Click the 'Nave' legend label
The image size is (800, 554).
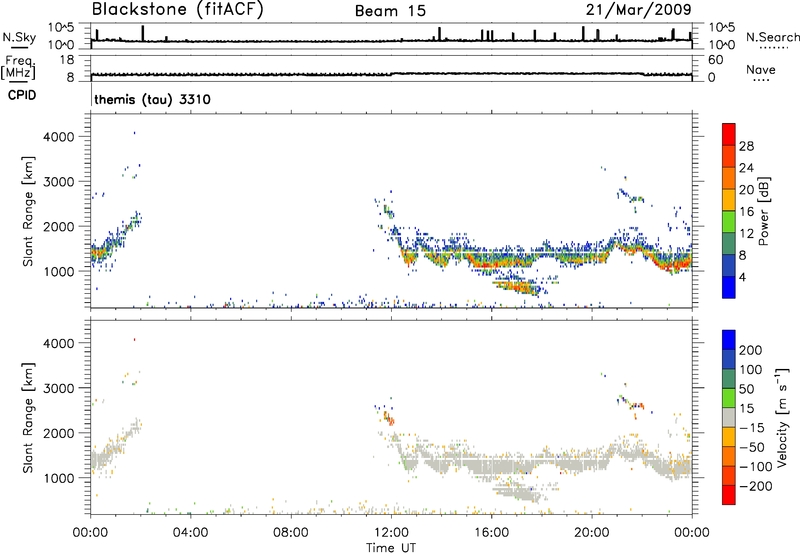[x=761, y=69]
